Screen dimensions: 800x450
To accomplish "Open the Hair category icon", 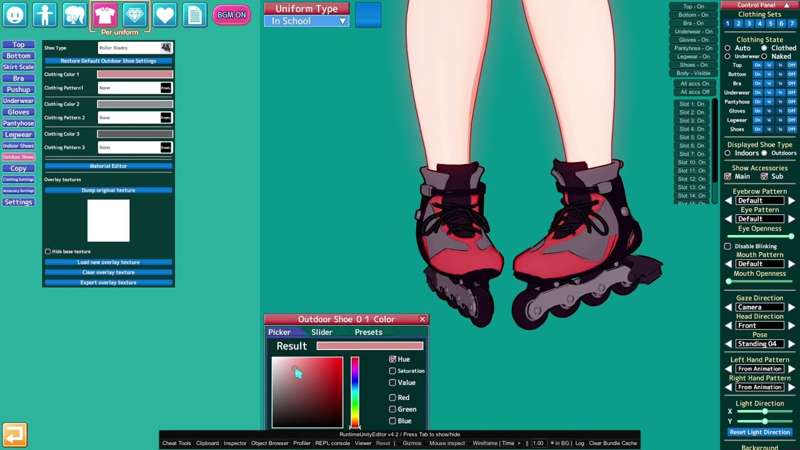I will pyautogui.click(x=75, y=15).
